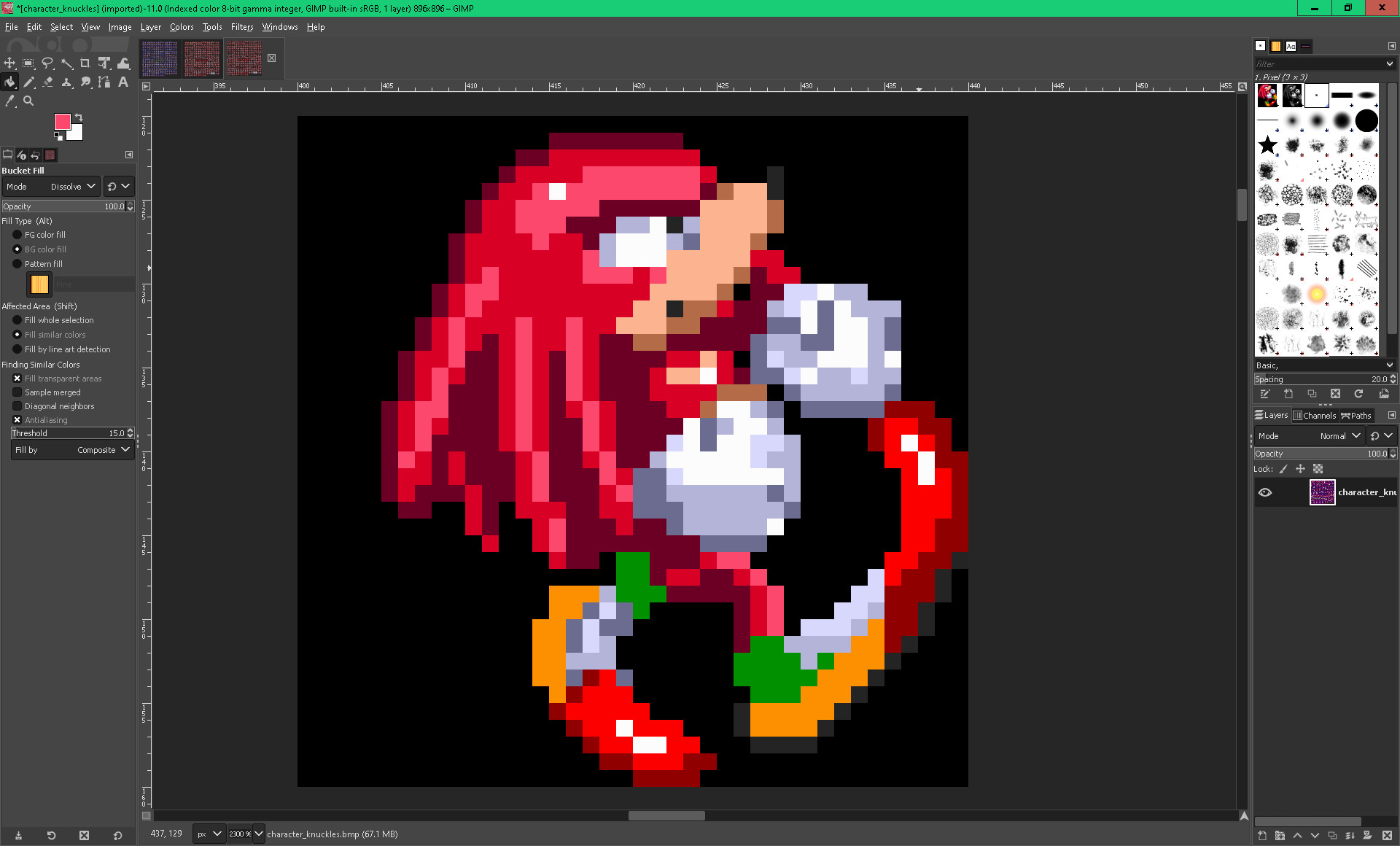
Task: Open the Bucket Fill Mode dropdown
Action: 69,186
